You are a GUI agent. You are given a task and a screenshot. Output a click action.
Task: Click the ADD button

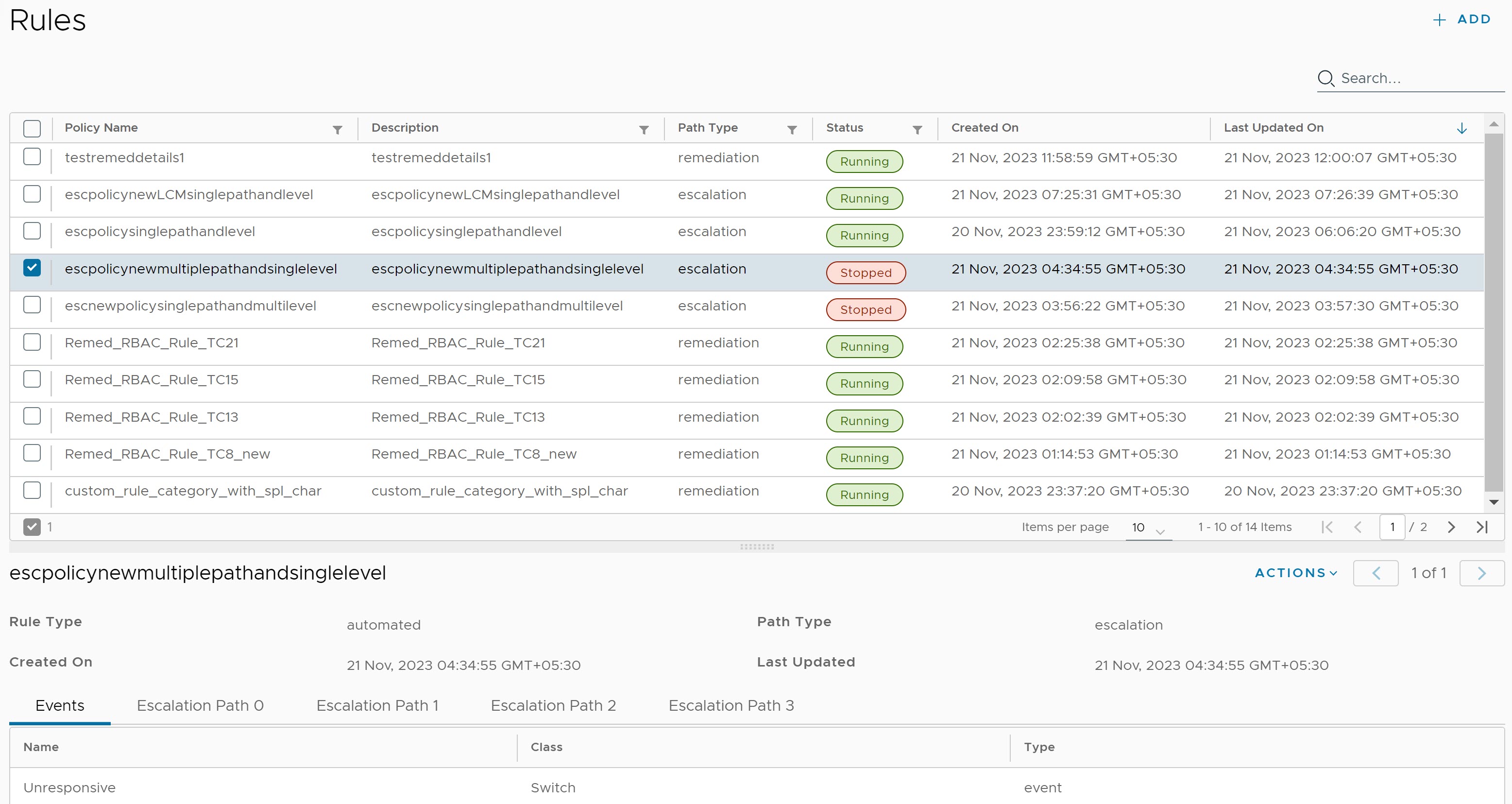point(1461,19)
